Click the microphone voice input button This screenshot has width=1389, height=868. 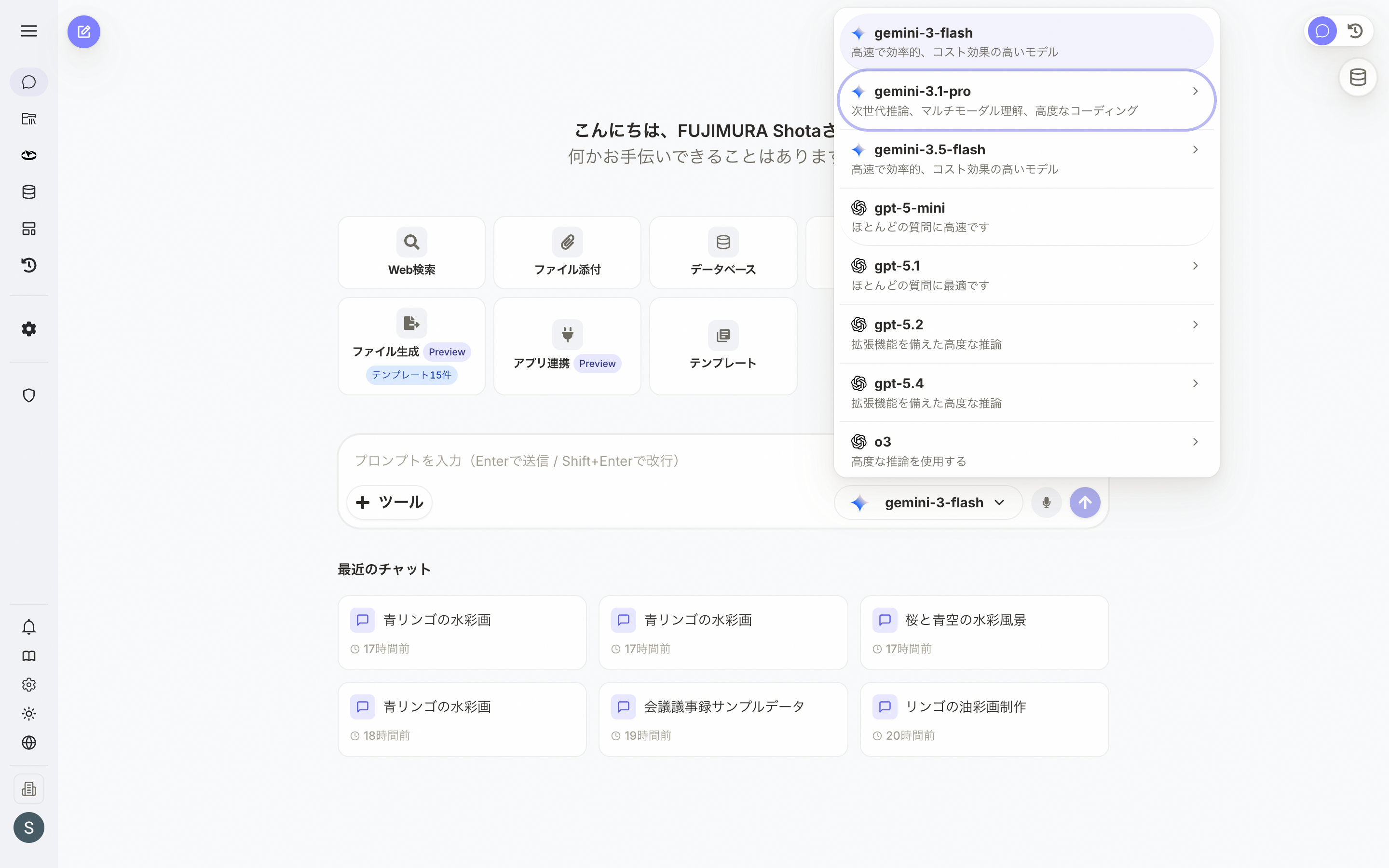tap(1047, 502)
